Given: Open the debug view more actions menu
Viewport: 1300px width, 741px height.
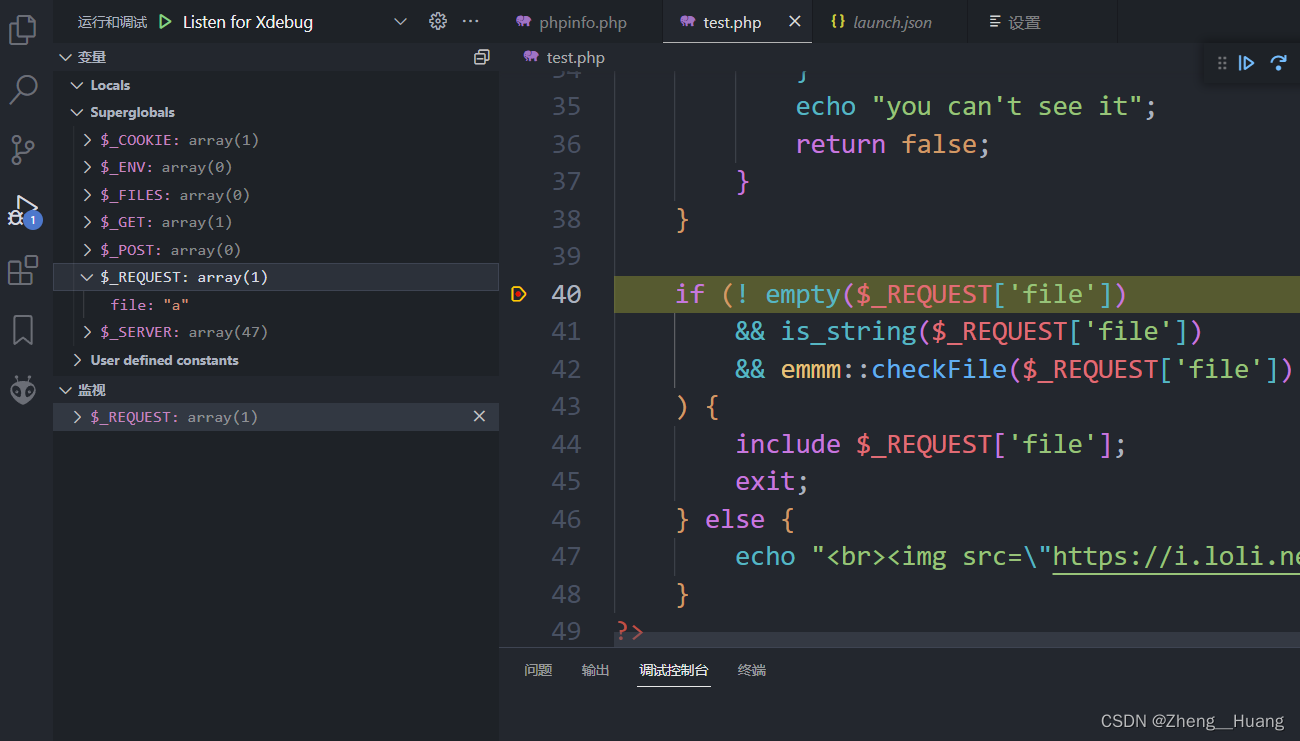Looking at the screenshot, I should click(x=470, y=21).
